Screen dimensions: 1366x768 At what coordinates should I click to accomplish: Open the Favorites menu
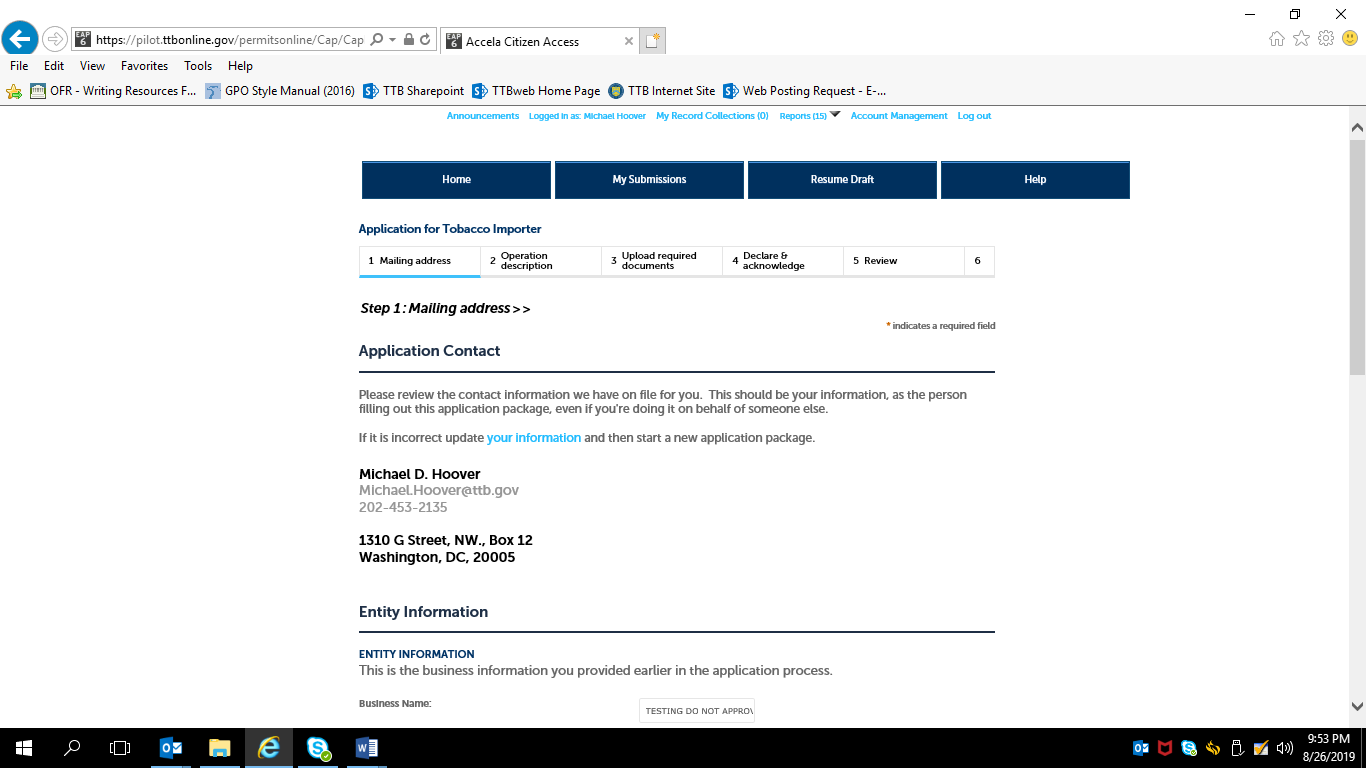coord(144,66)
